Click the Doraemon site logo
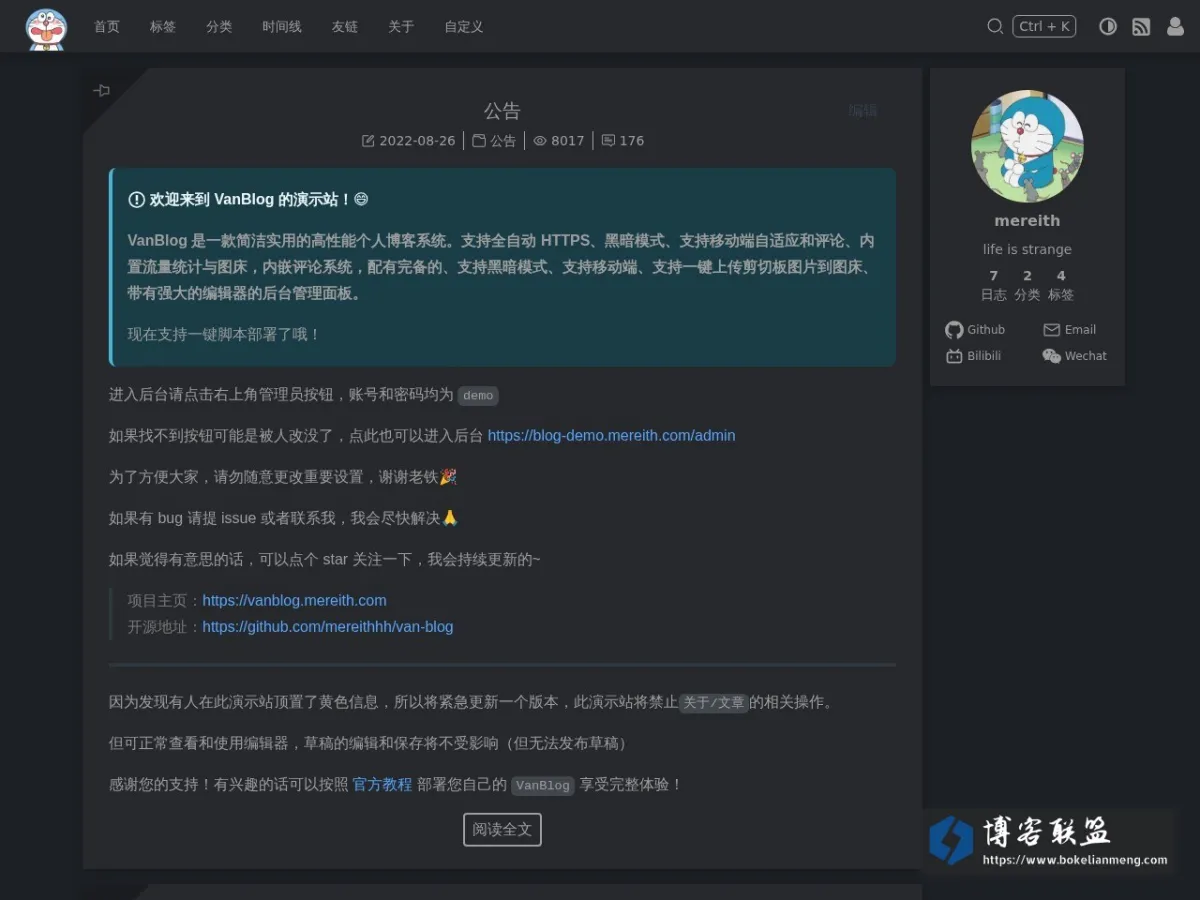Viewport: 1200px width, 900px height. coord(46,27)
